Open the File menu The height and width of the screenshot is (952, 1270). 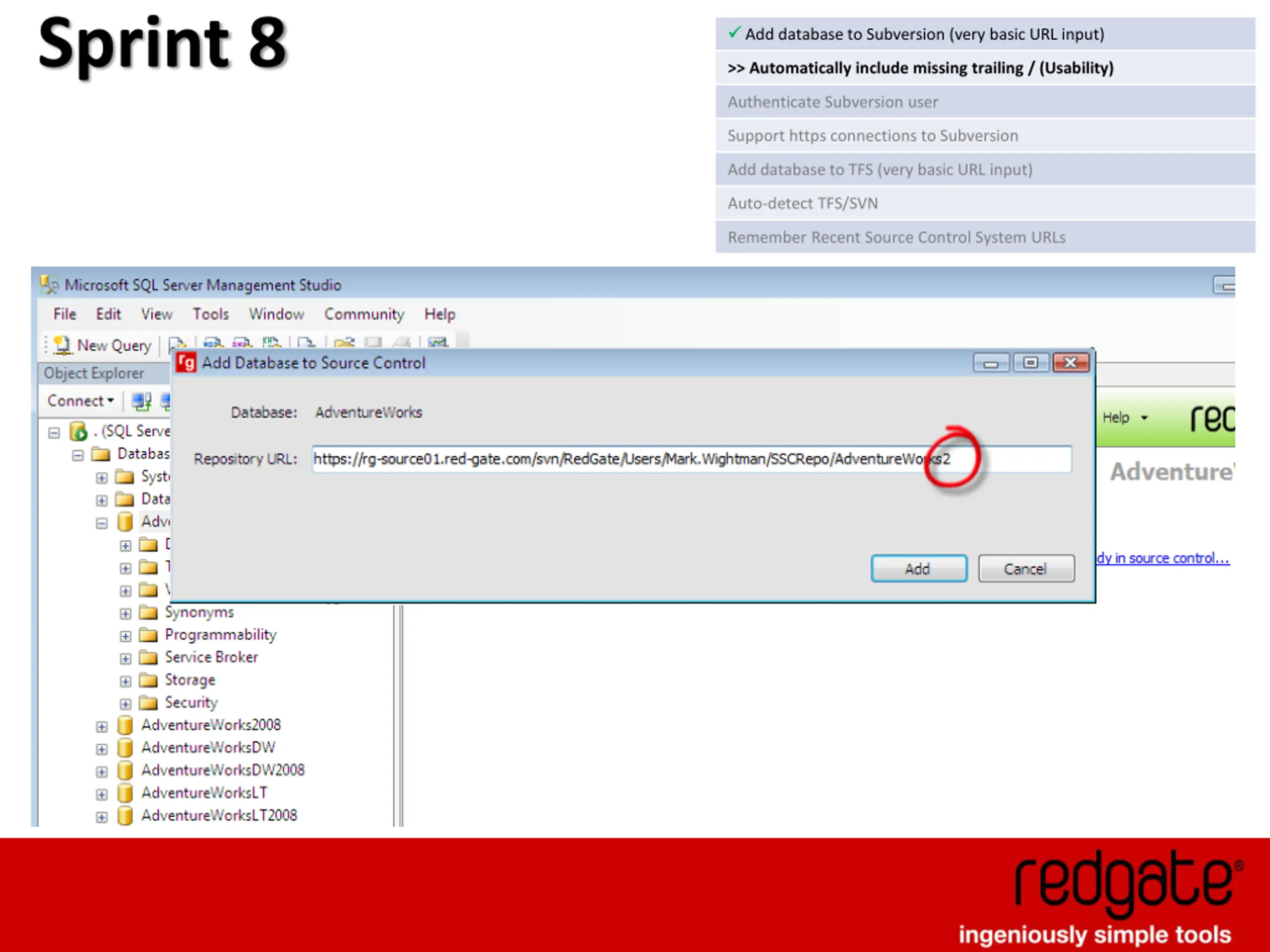click(65, 314)
